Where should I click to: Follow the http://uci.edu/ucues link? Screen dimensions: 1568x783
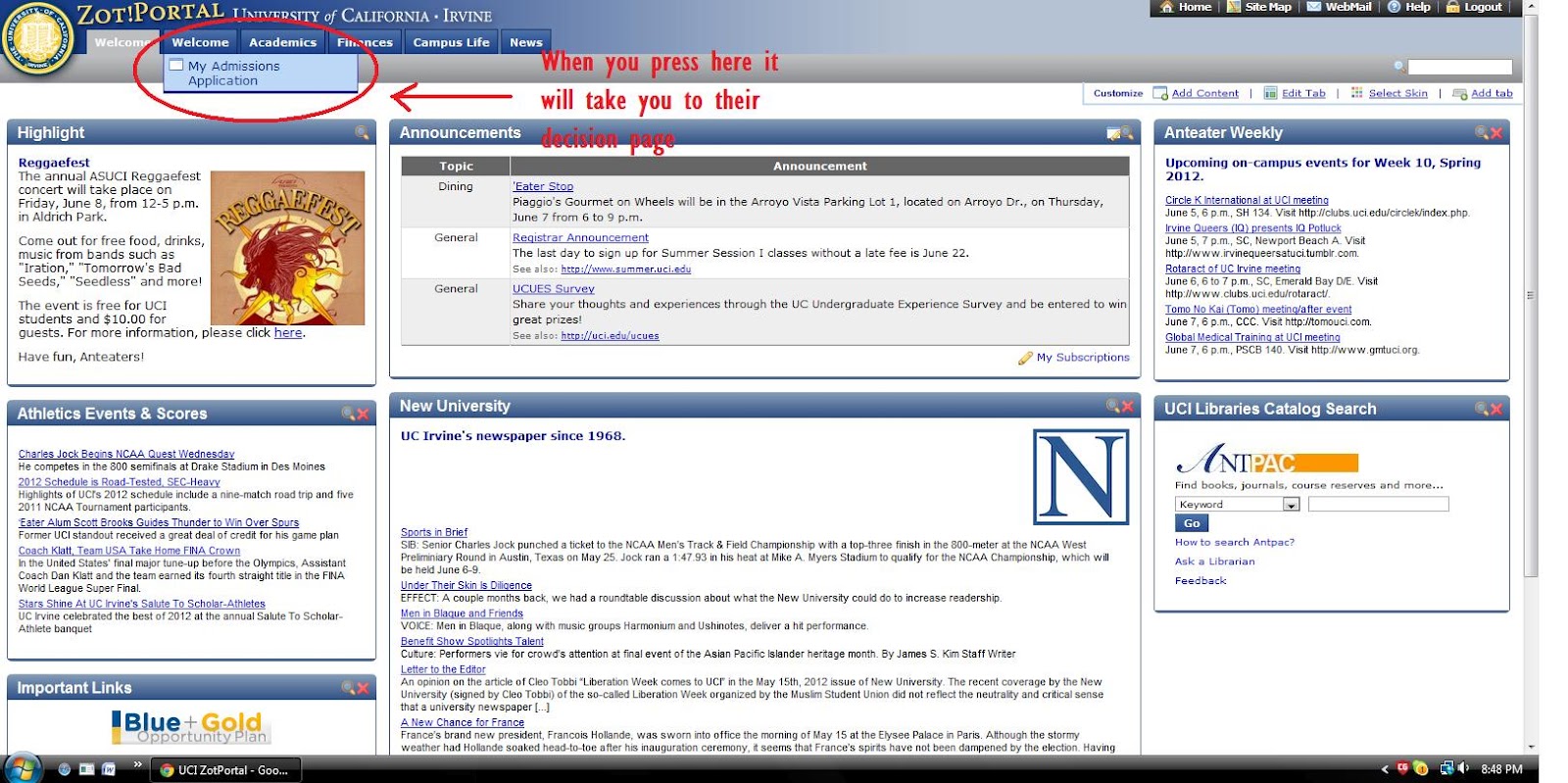point(610,335)
